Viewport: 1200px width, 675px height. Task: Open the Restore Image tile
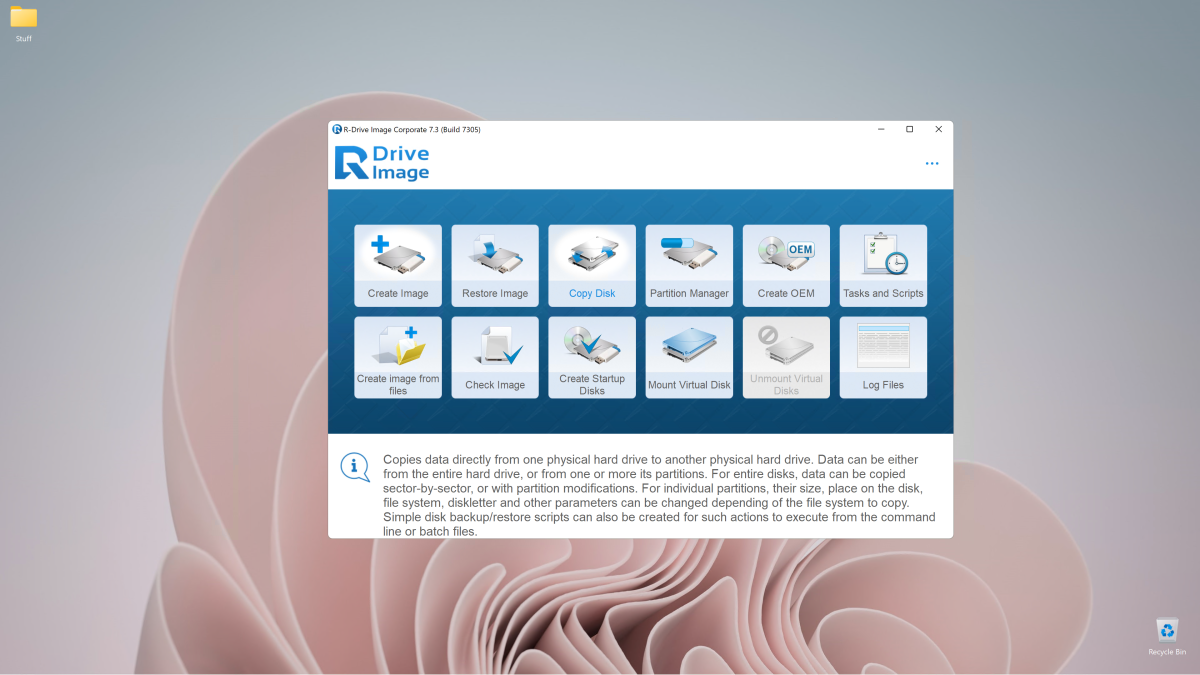495,265
